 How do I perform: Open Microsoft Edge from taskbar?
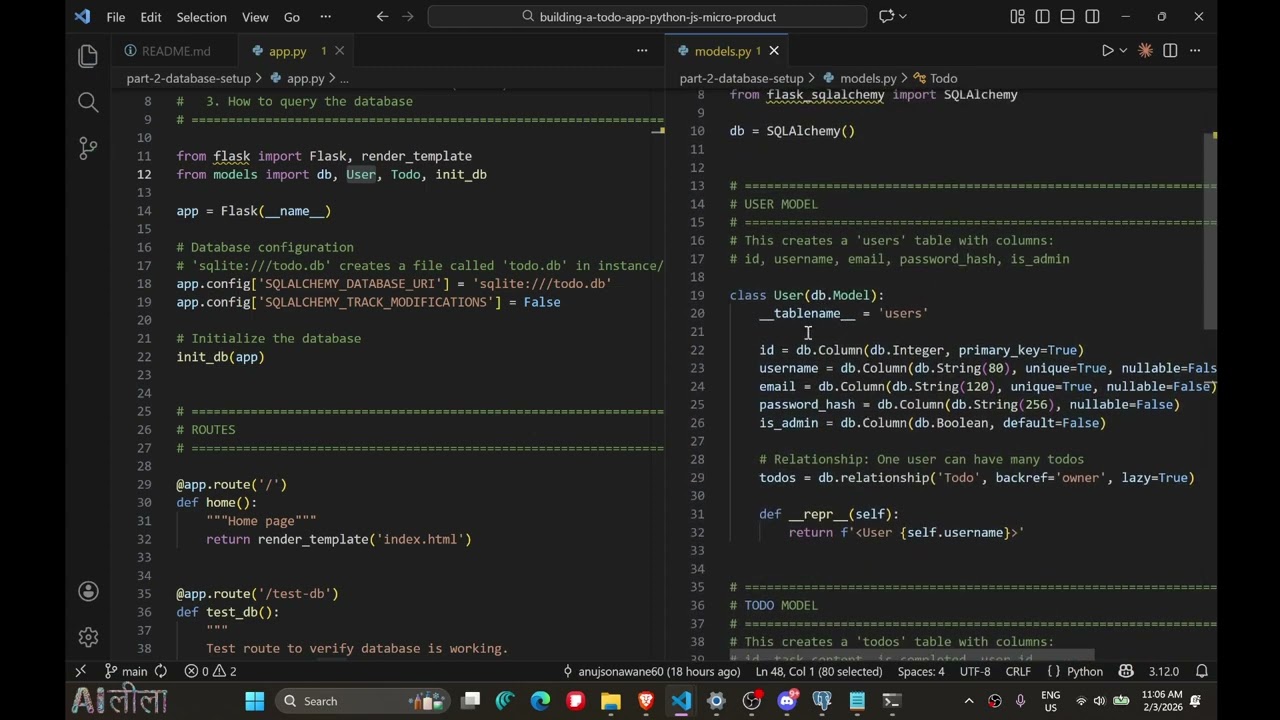tap(540, 701)
